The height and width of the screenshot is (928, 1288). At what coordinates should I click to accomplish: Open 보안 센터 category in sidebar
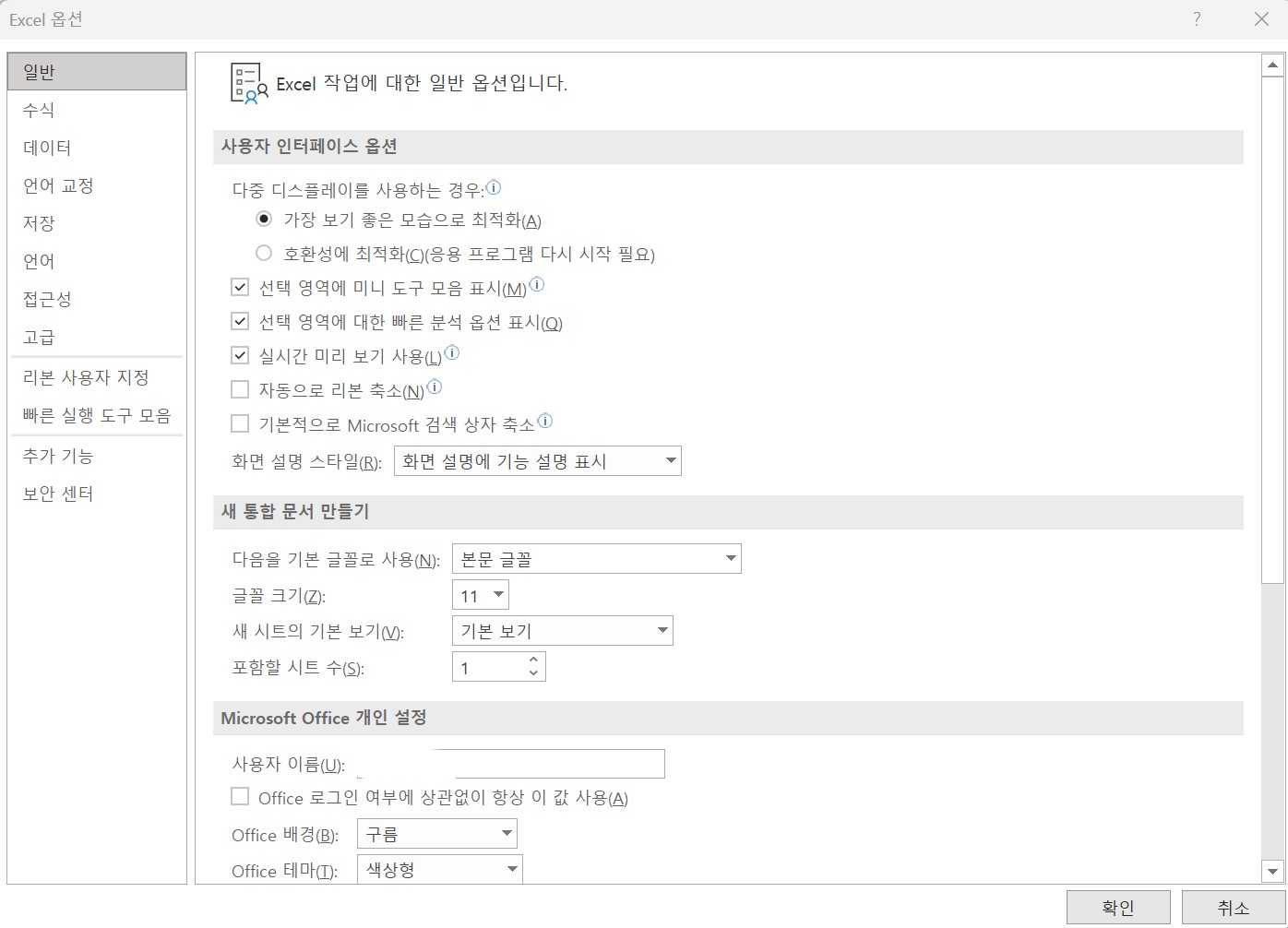pos(97,494)
